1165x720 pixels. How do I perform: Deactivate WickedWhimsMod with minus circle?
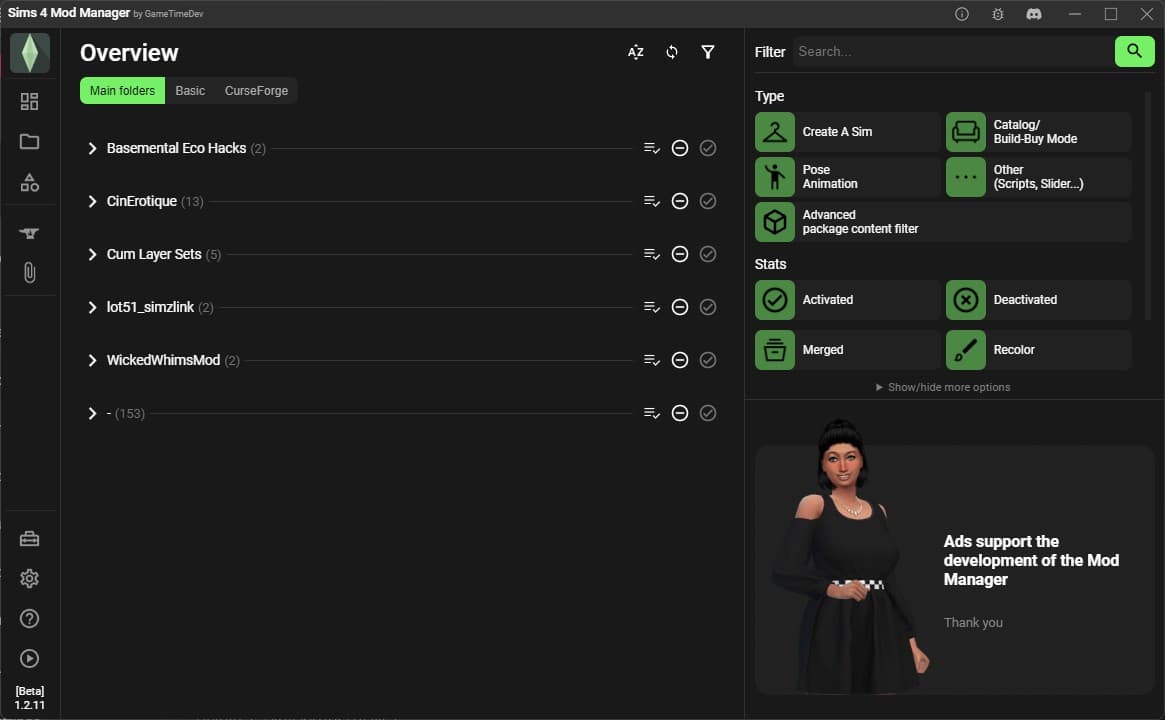pos(680,360)
